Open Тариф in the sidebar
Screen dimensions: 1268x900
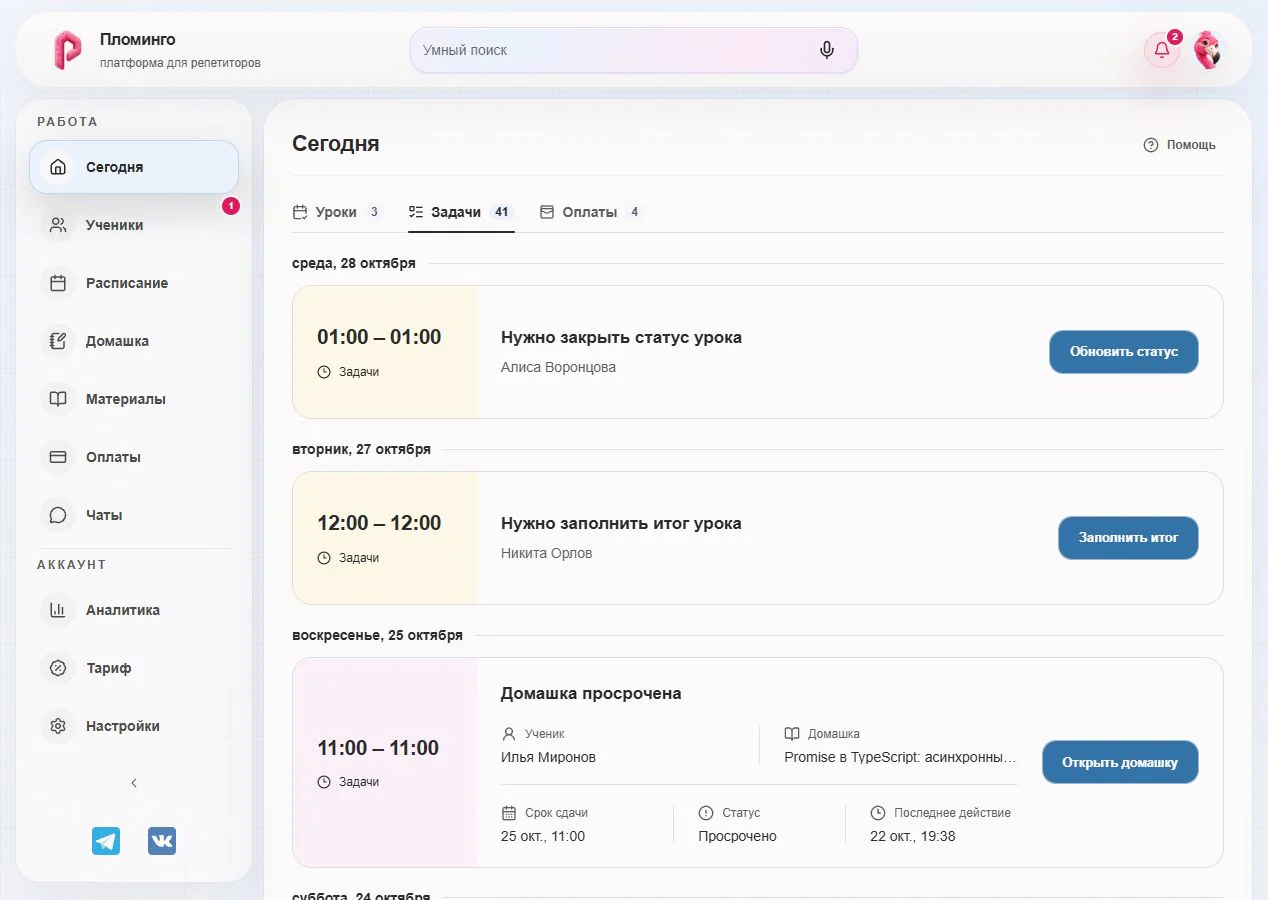pos(134,668)
